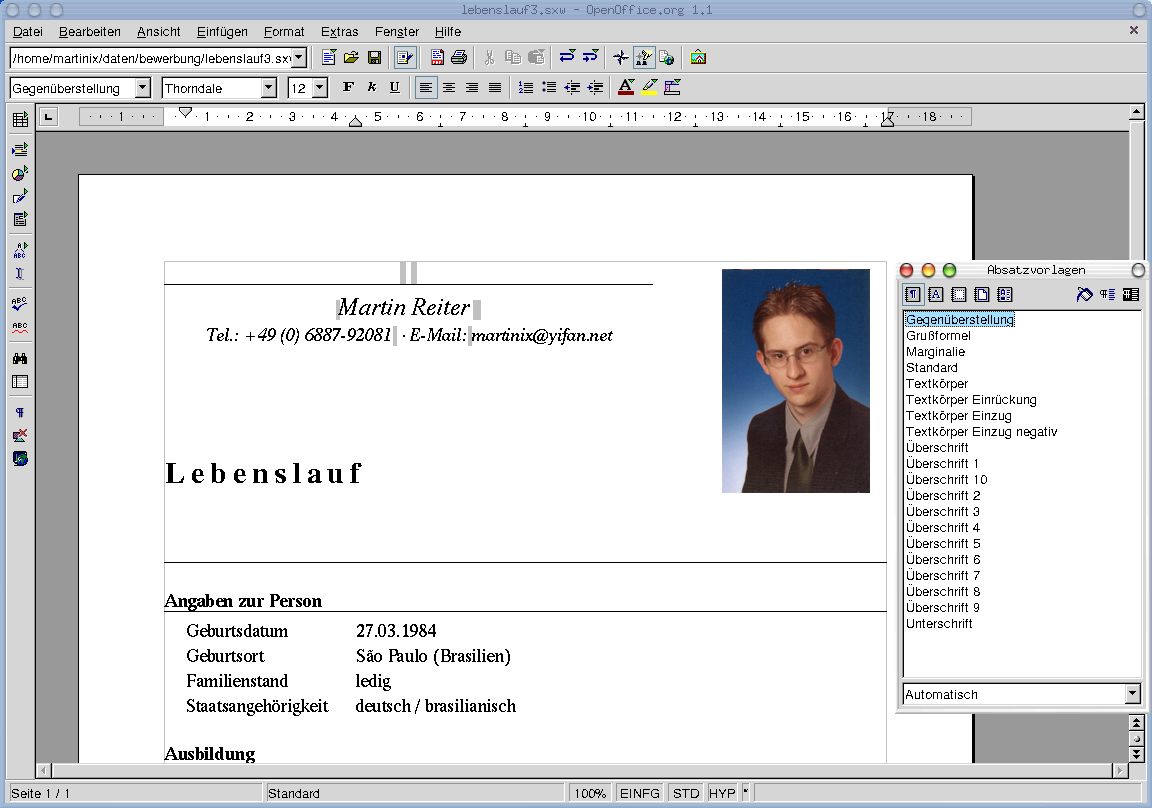The image size is (1152, 808).
Task: Select the Textkörper paragraph style
Action: coord(936,384)
